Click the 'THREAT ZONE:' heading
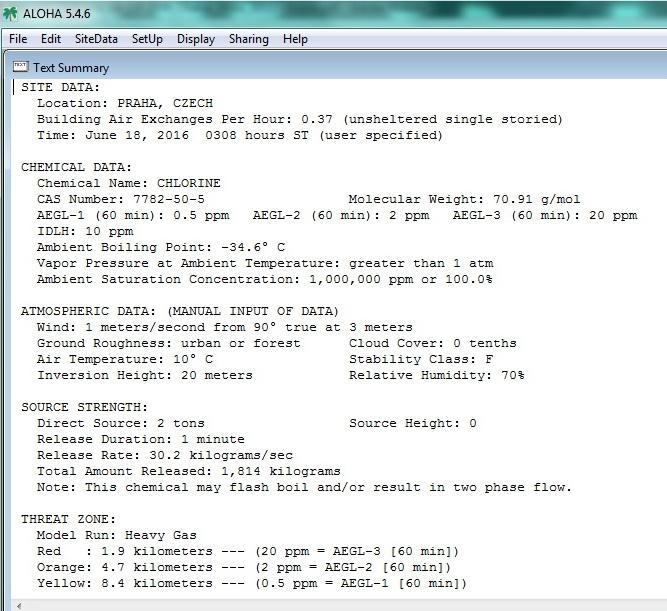 click(68, 520)
